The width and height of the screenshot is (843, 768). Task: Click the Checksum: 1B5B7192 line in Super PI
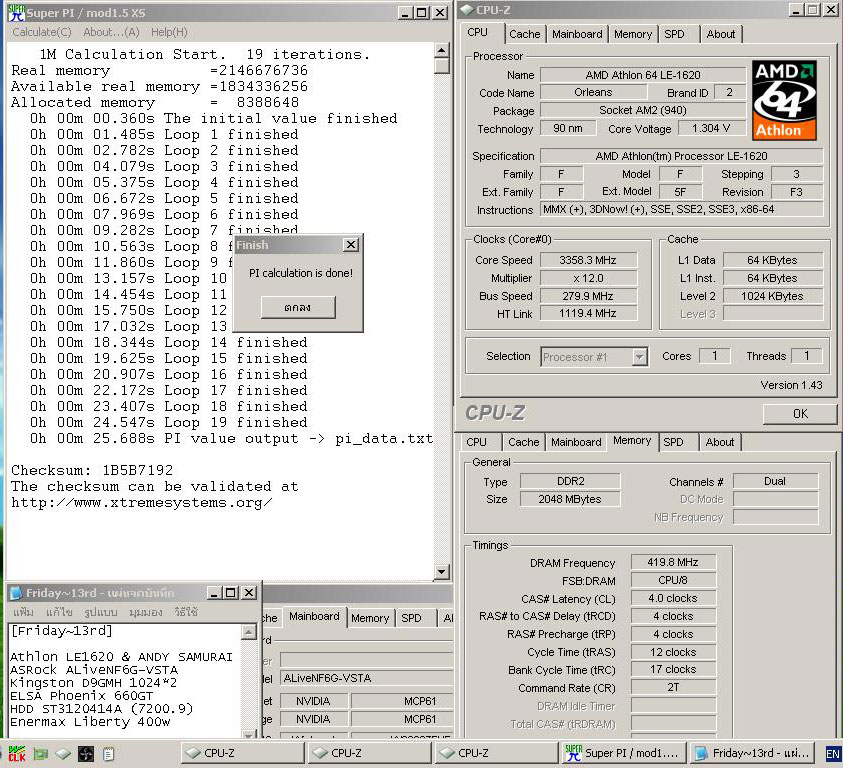(92, 470)
